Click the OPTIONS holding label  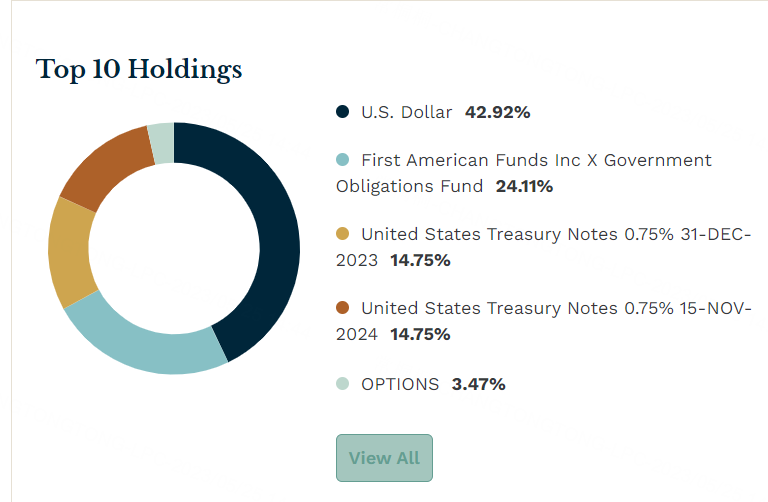[400, 384]
